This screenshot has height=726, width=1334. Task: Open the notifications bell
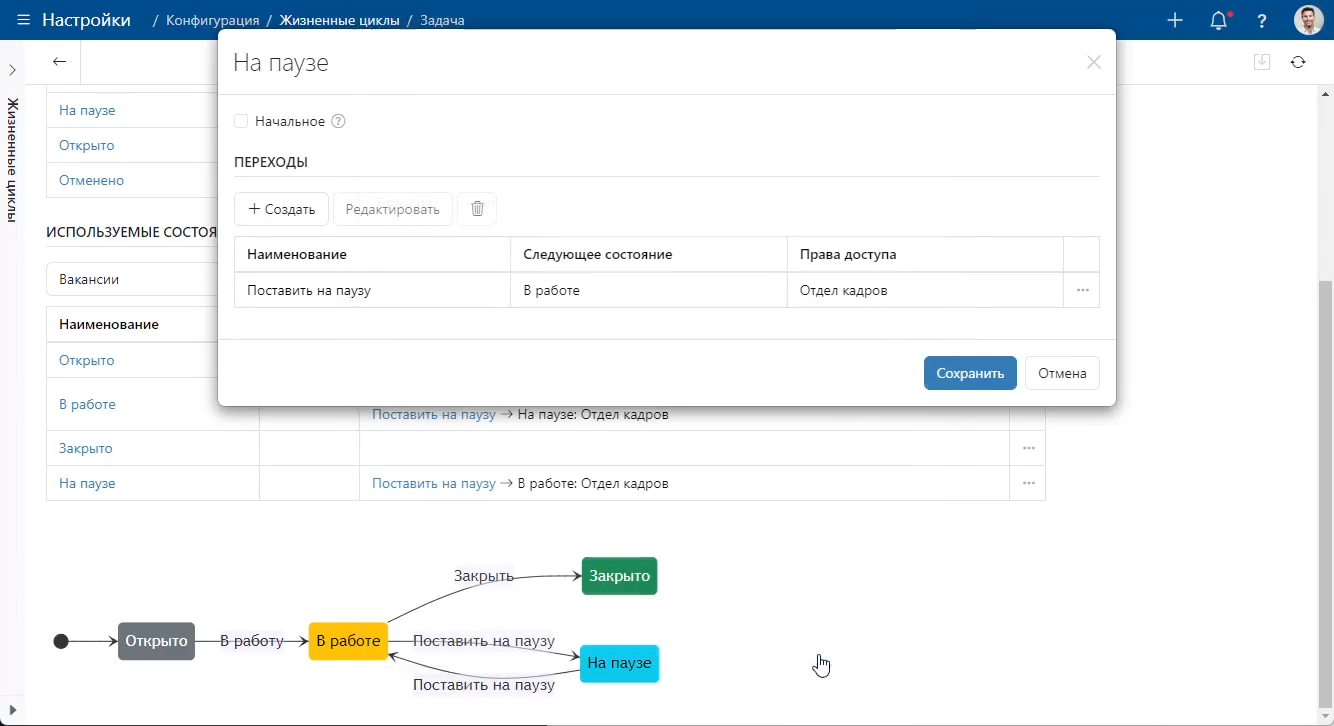point(1219,20)
